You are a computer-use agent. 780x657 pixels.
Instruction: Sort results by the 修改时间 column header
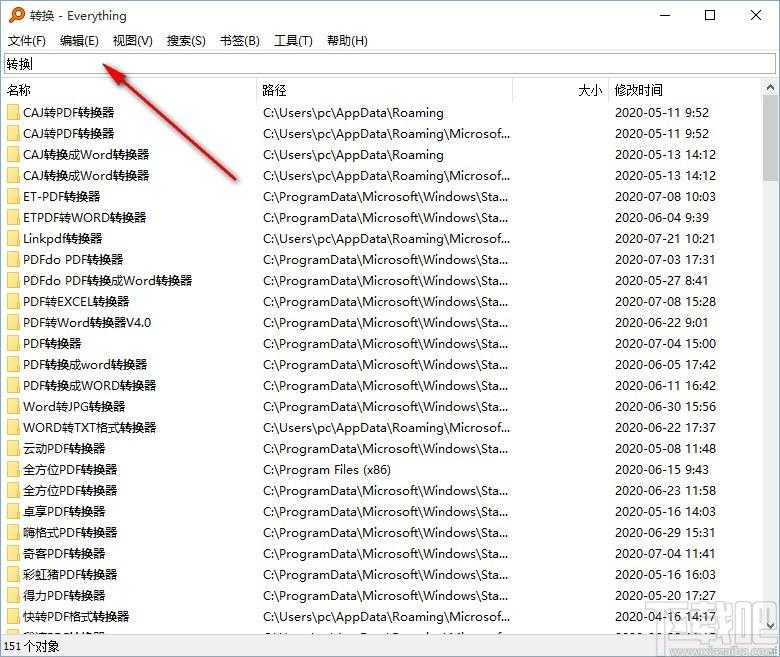684,90
